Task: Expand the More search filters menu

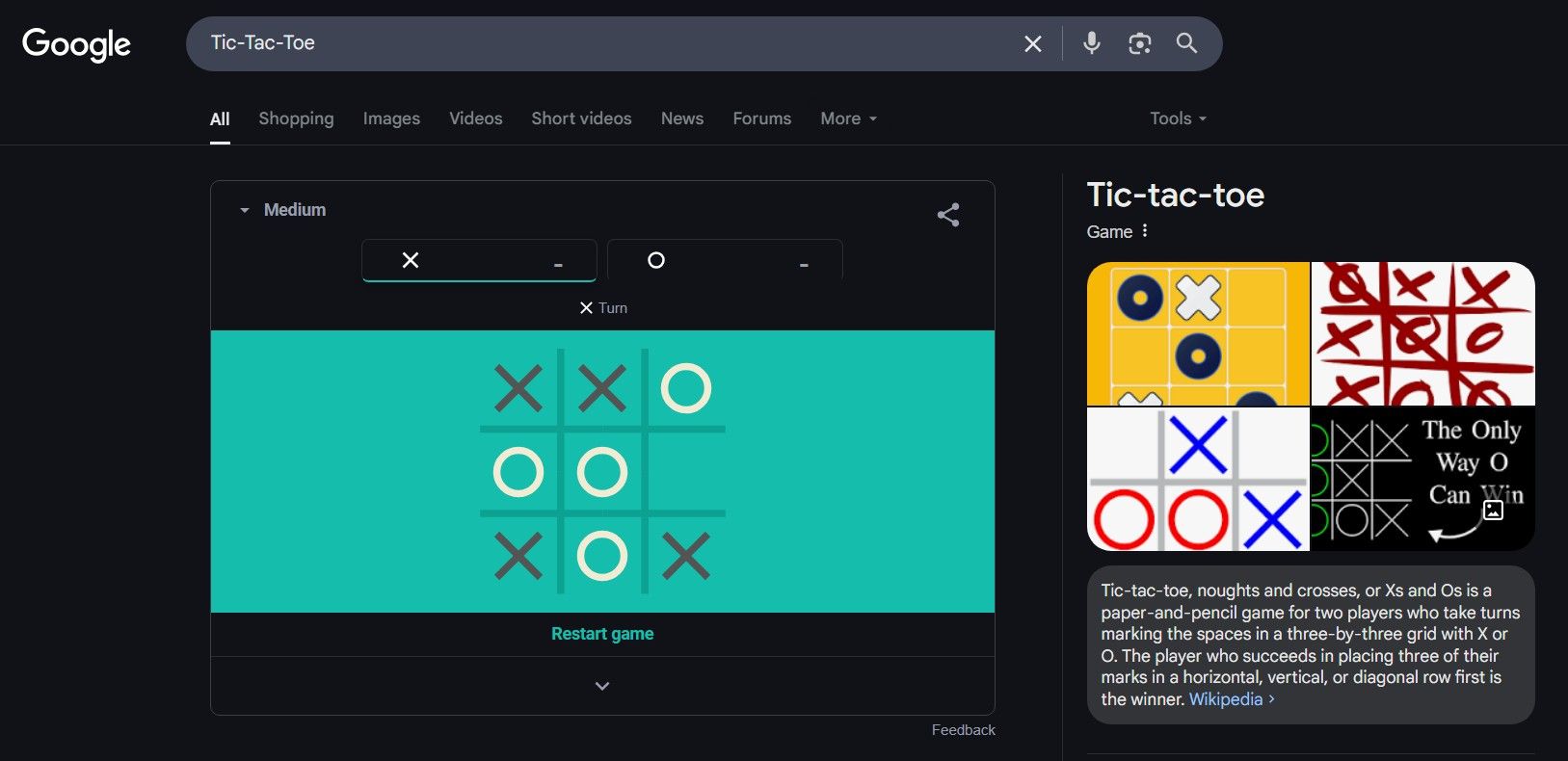Action: [848, 118]
